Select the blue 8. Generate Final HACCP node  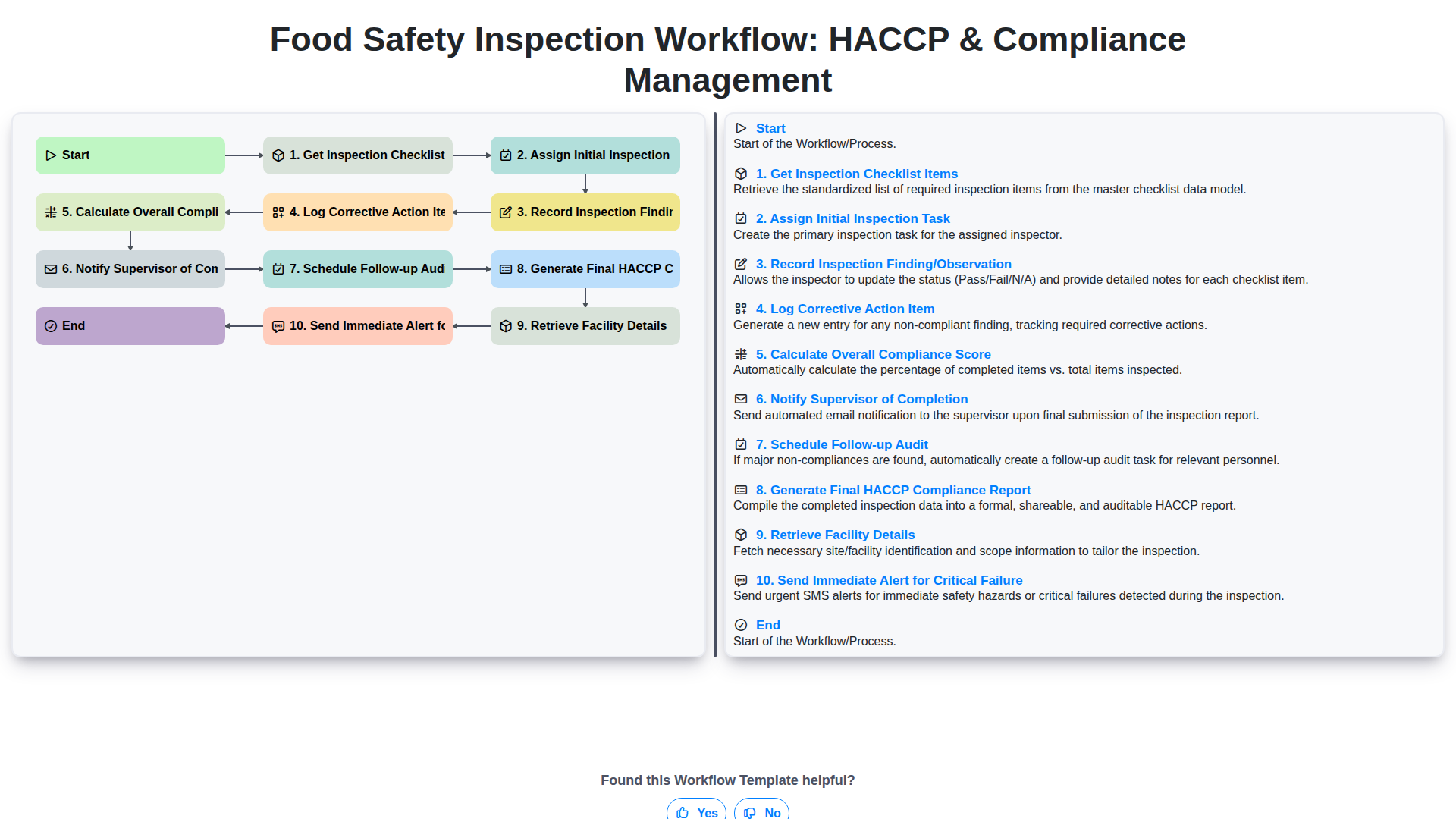(585, 269)
